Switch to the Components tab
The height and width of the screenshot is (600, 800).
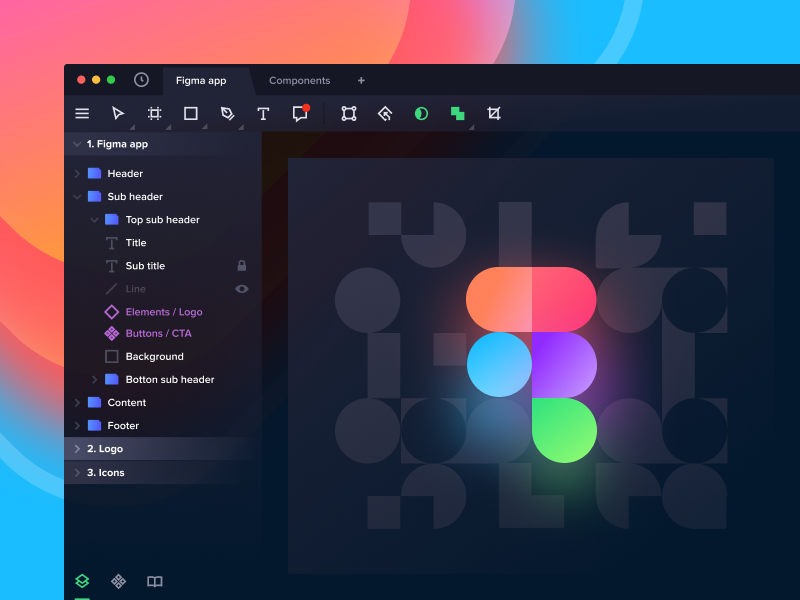click(300, 80)
